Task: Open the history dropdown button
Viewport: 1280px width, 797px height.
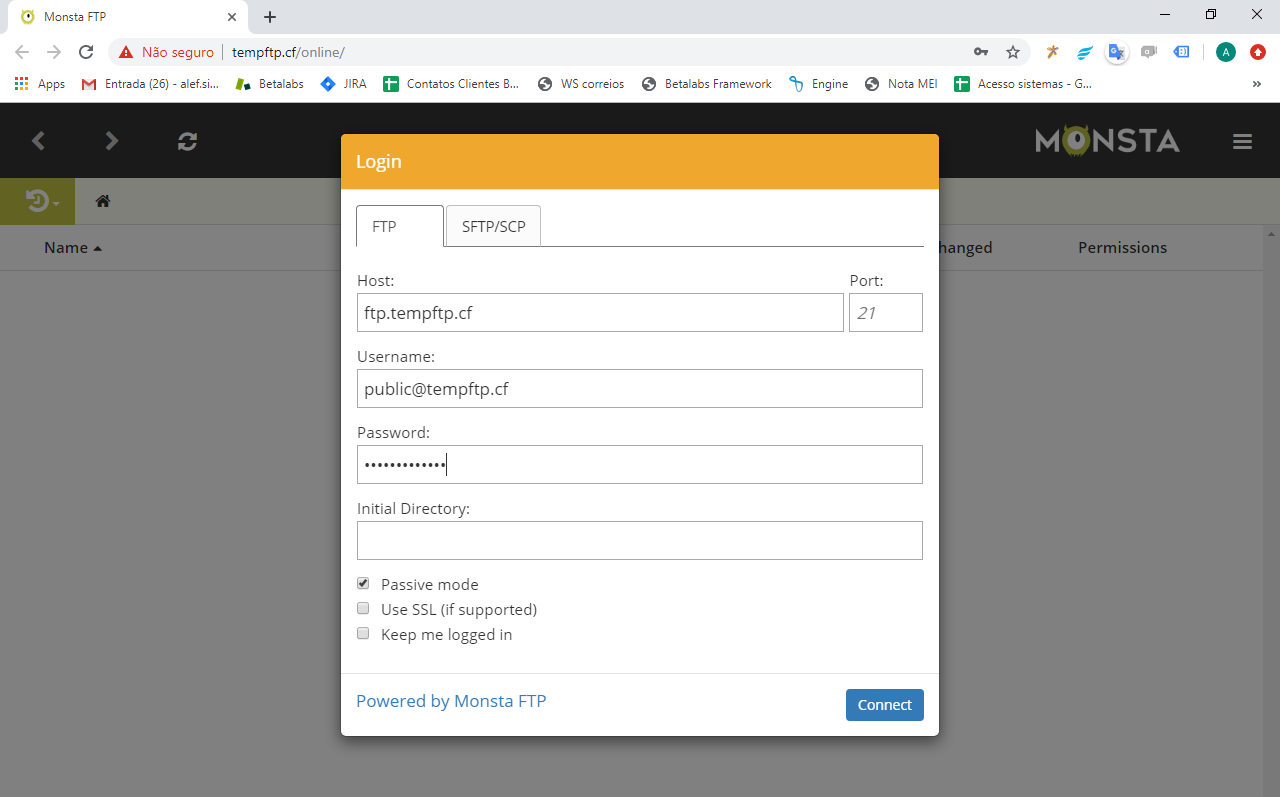Action: pyautogui.click(x=41, y=202)
